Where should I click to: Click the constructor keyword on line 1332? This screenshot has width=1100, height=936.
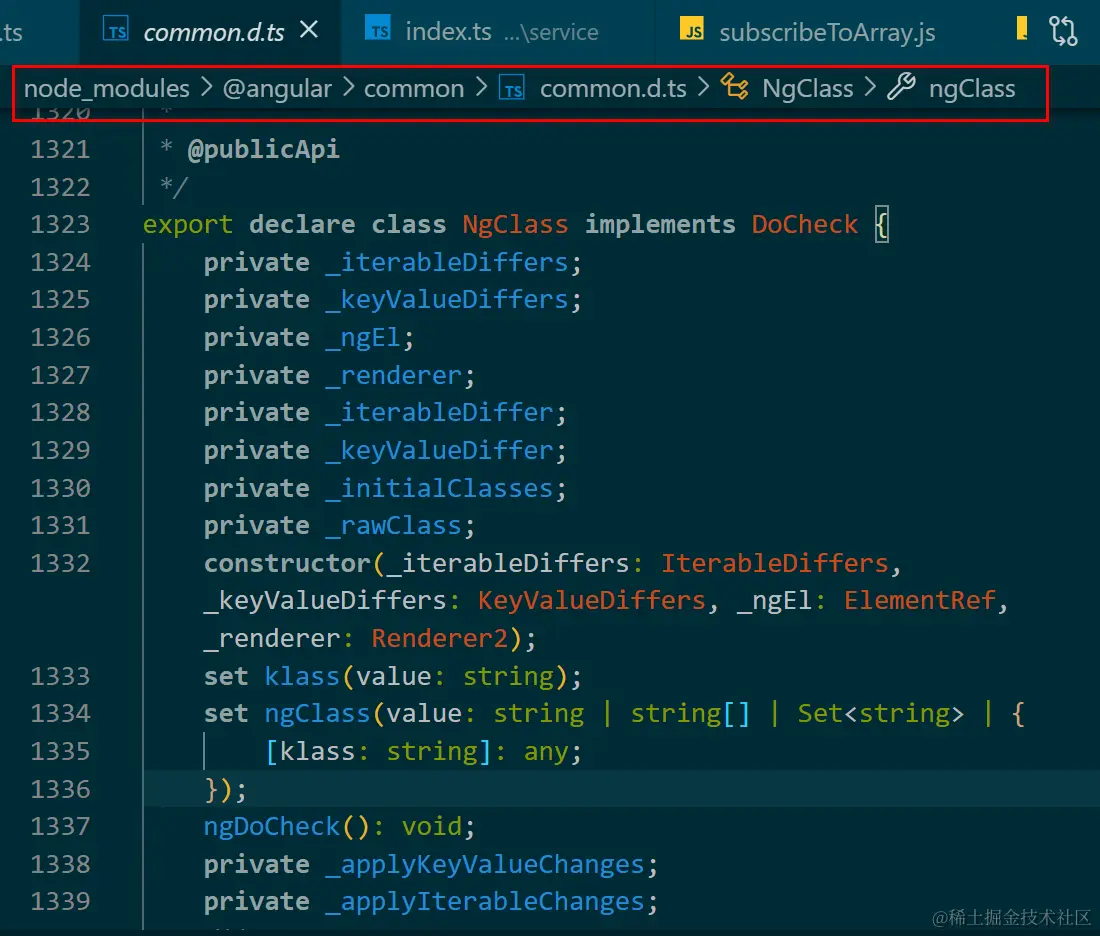pyautogui.click(x=288, y=563)
